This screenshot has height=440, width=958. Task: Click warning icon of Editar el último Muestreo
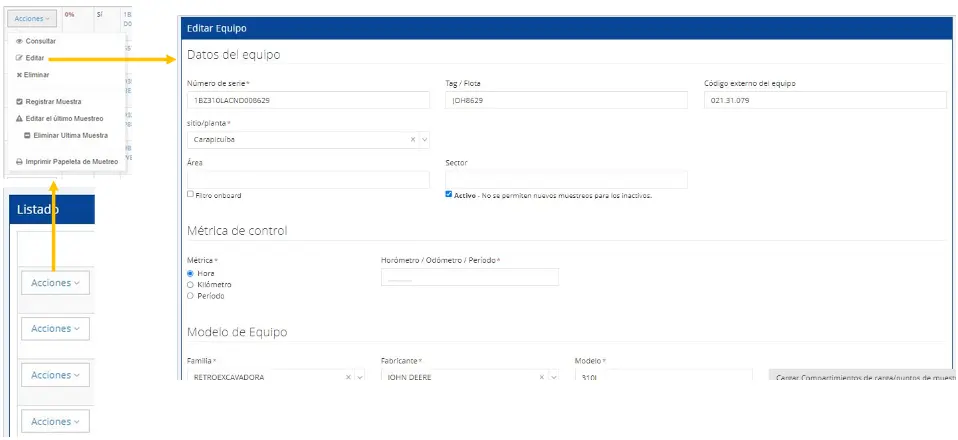[x=19, y=119]
